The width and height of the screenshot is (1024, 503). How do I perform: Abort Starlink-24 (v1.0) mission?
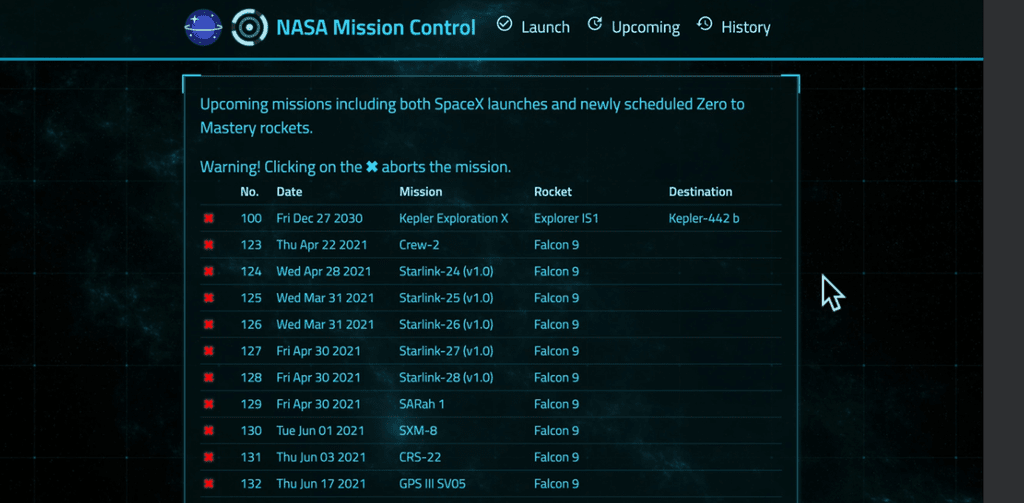(x=208, y=271)
